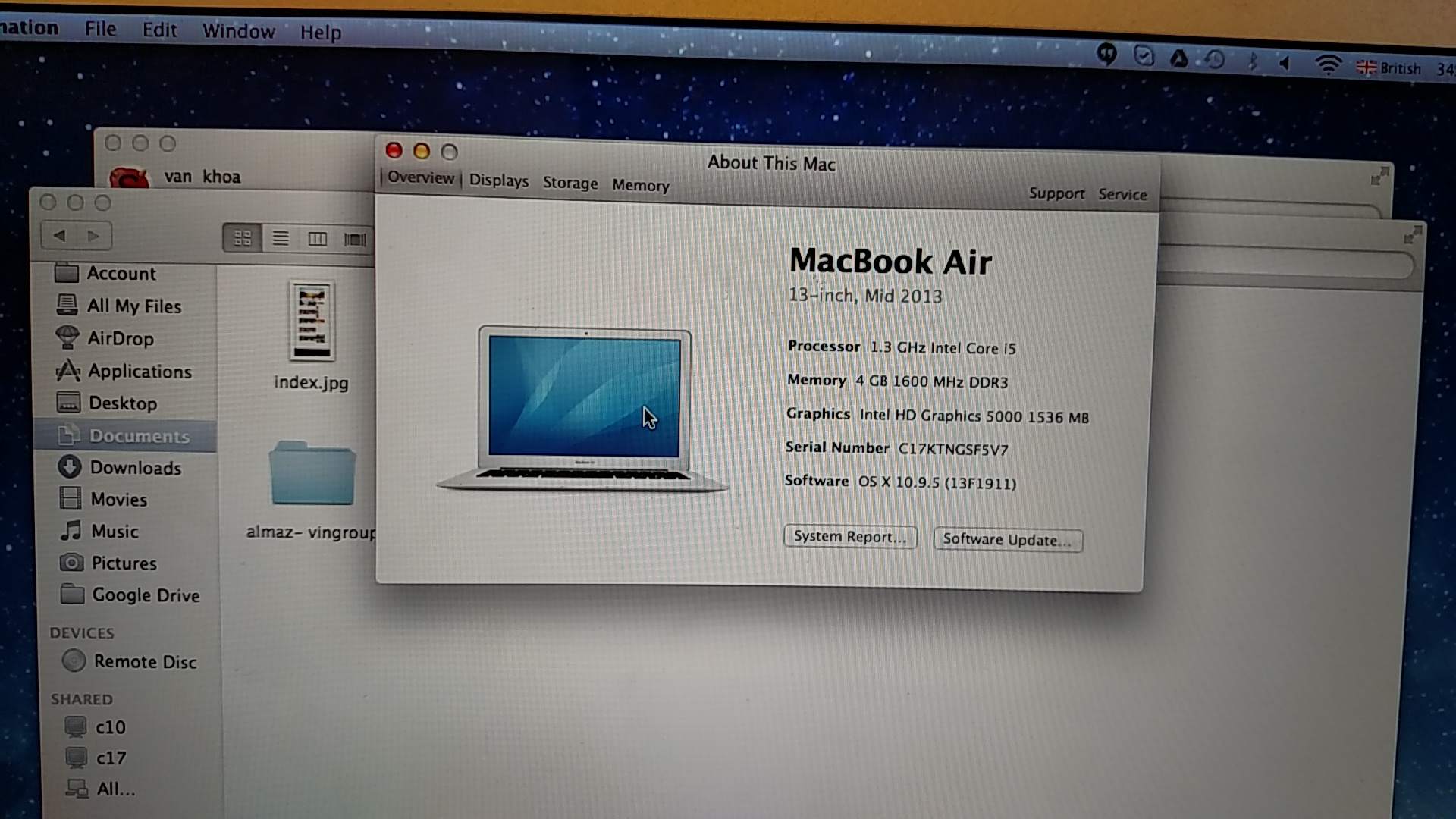The height and width of the screenshot is (819, 1456).
Task: Open Google Drive menu bar icon
Action: click(x=1178, y=58)
